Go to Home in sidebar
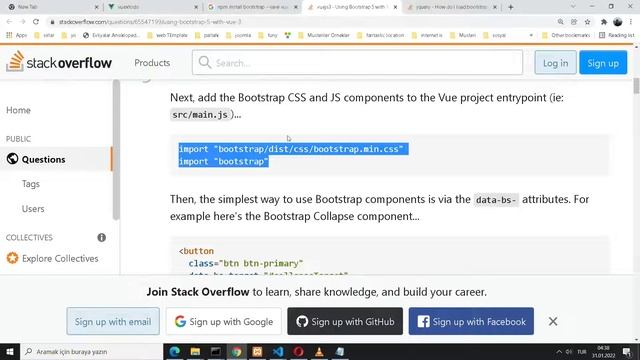Viewport: 640px width, 360px height. click(18, 110)
